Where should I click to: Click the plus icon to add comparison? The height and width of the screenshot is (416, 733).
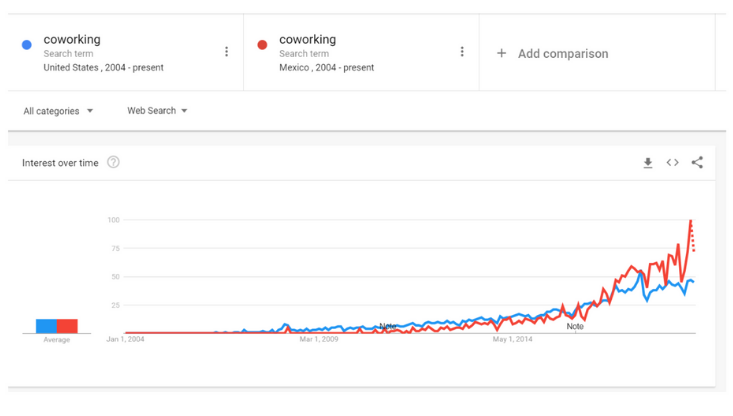pos(502,54)
